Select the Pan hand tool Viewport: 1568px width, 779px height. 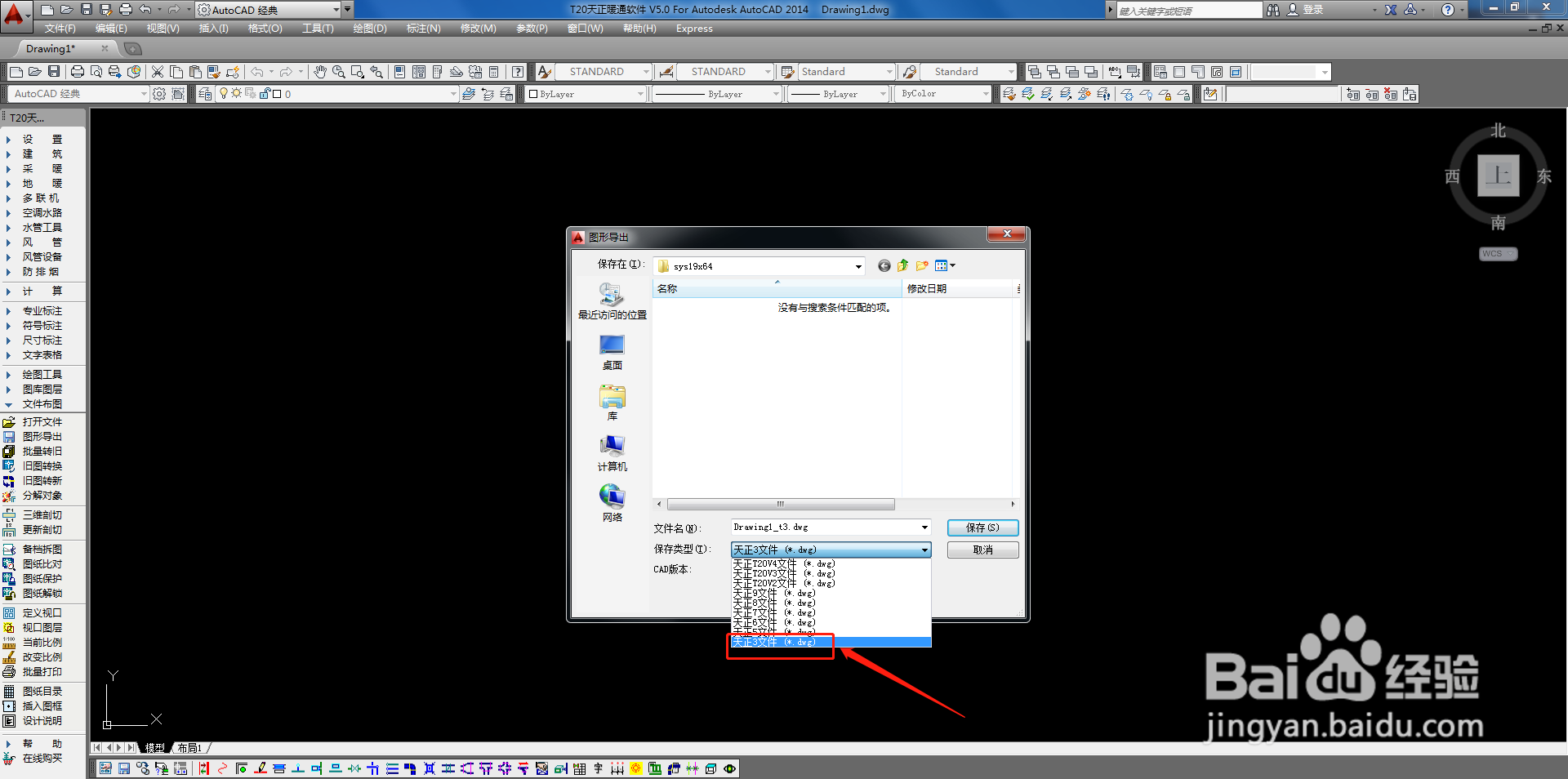coord(320,72)
